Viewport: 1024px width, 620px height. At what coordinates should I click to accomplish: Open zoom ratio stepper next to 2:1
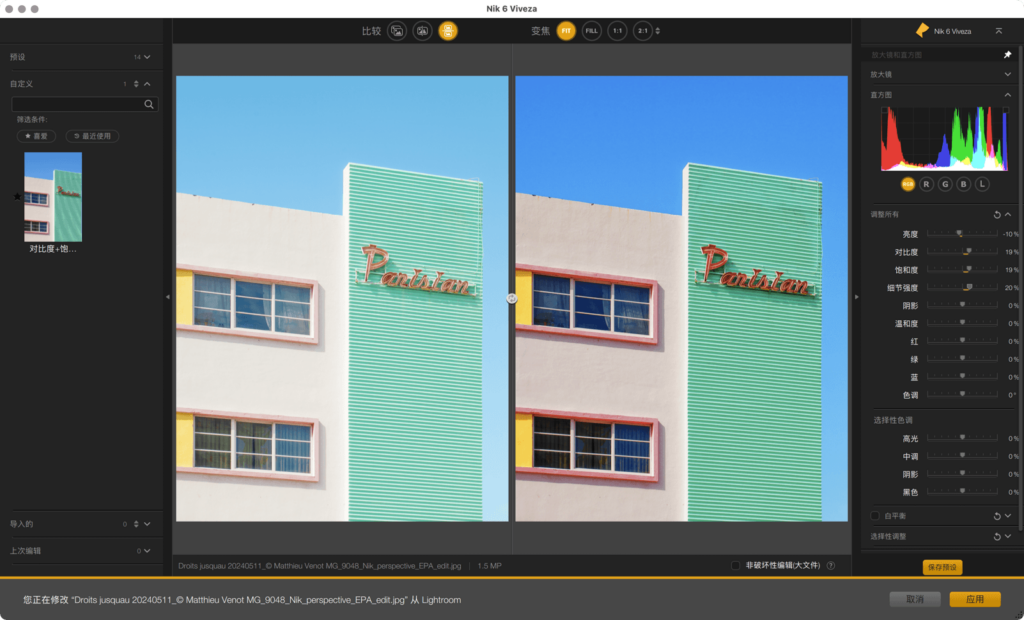(x=658, y=31)
